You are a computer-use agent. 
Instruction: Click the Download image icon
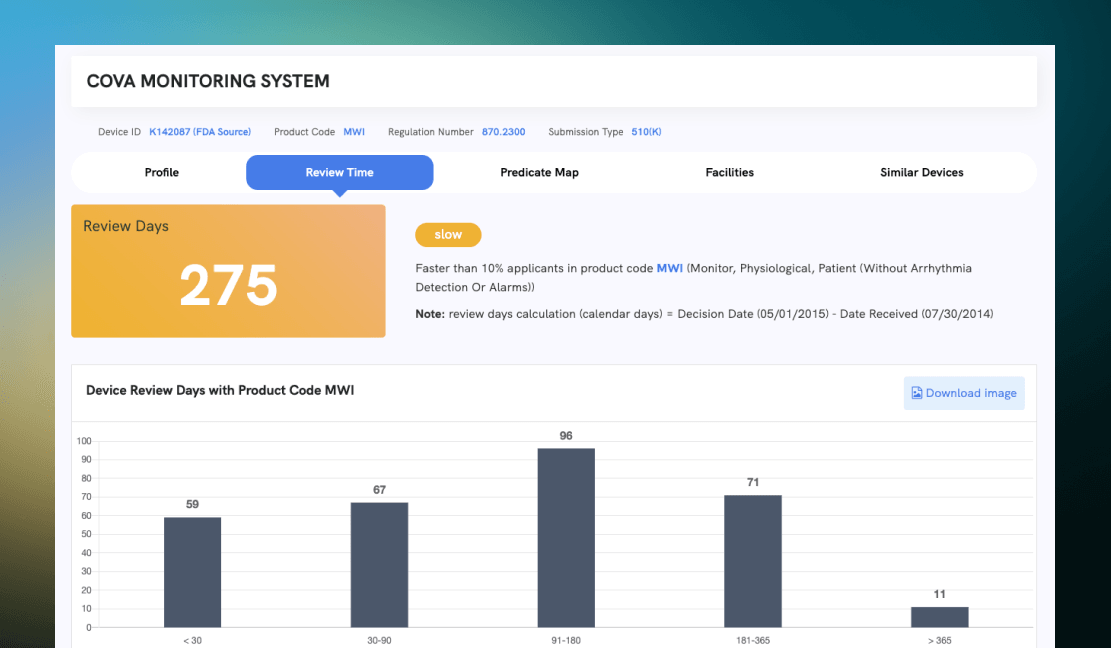(917, 394)
